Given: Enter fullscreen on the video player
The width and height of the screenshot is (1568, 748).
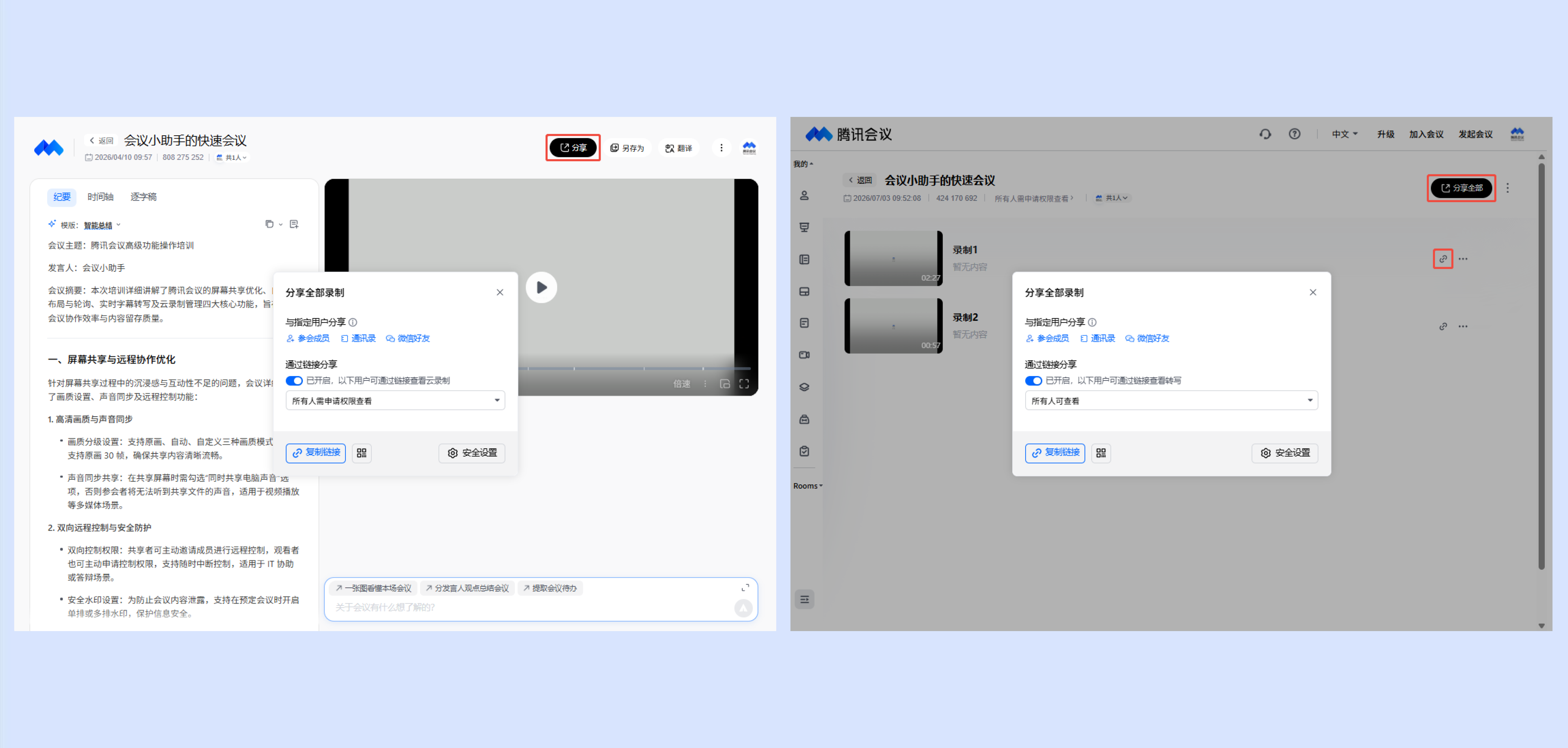Looking at the screenshot, I should [x=744, y=384].
